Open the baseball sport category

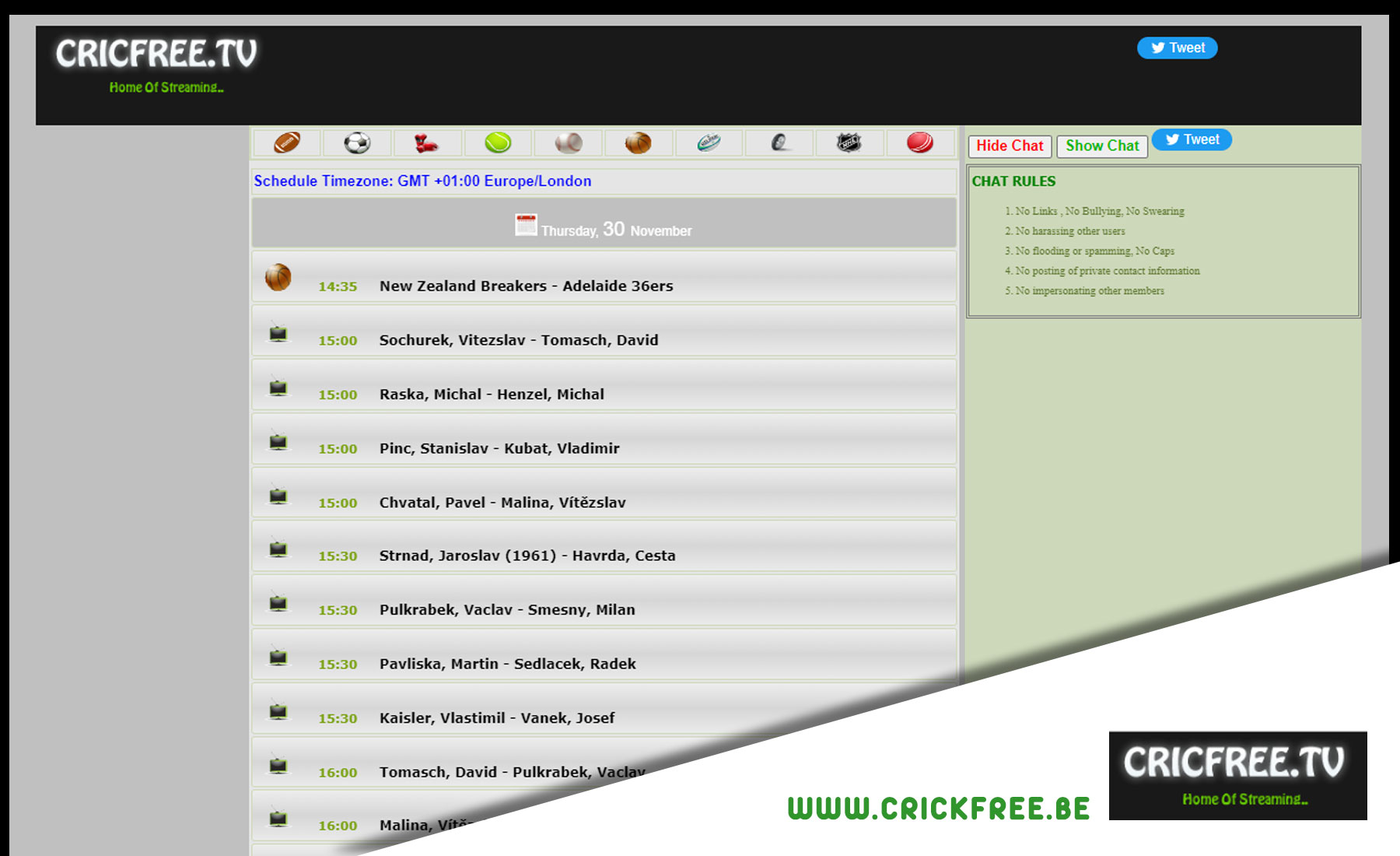[x=569, y=143]
